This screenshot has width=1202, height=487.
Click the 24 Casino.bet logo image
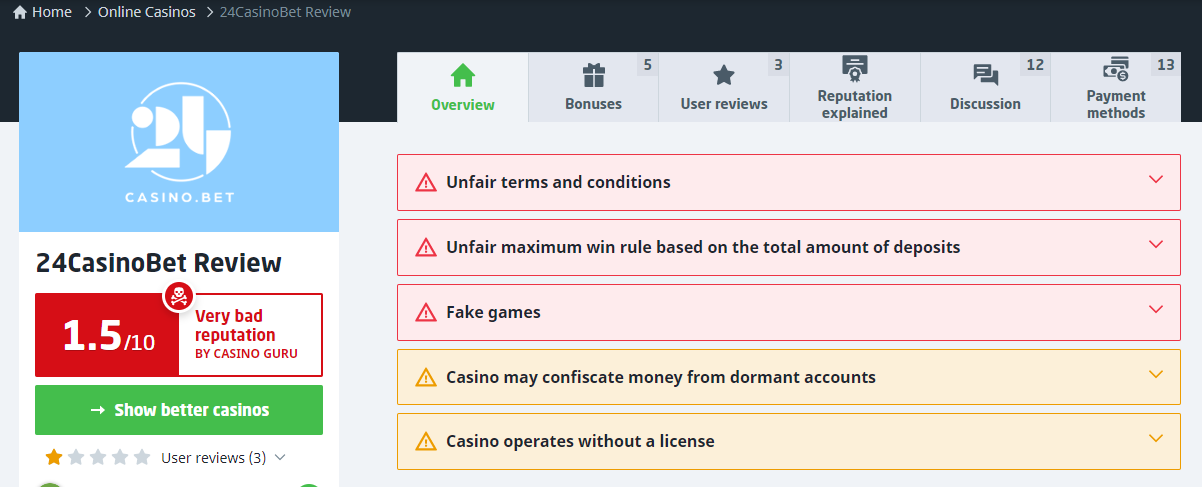click(179, 142)
